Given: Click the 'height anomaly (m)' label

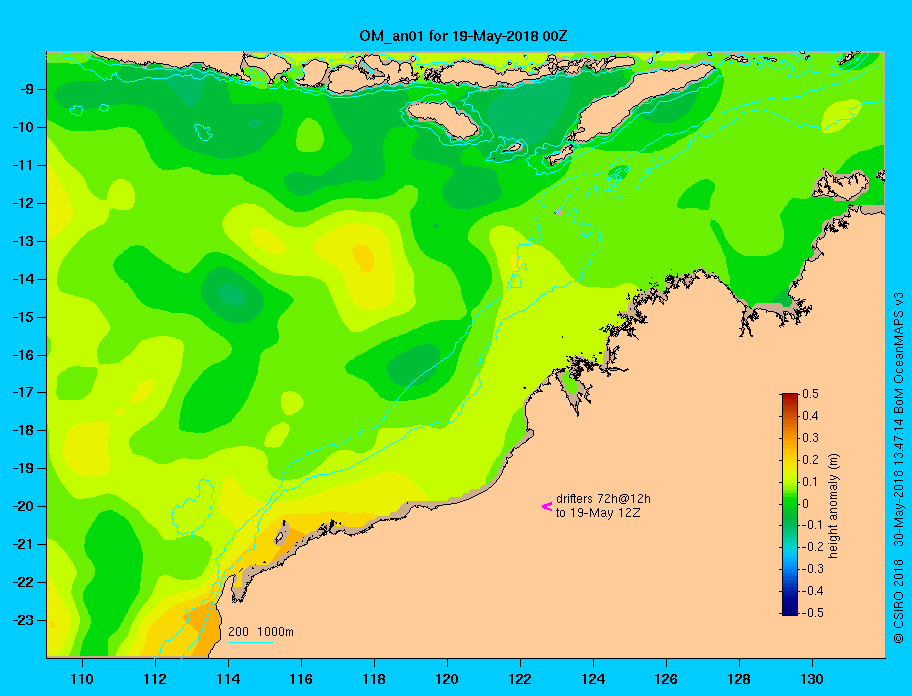Looking at the screenshot, I should (833, 506).
